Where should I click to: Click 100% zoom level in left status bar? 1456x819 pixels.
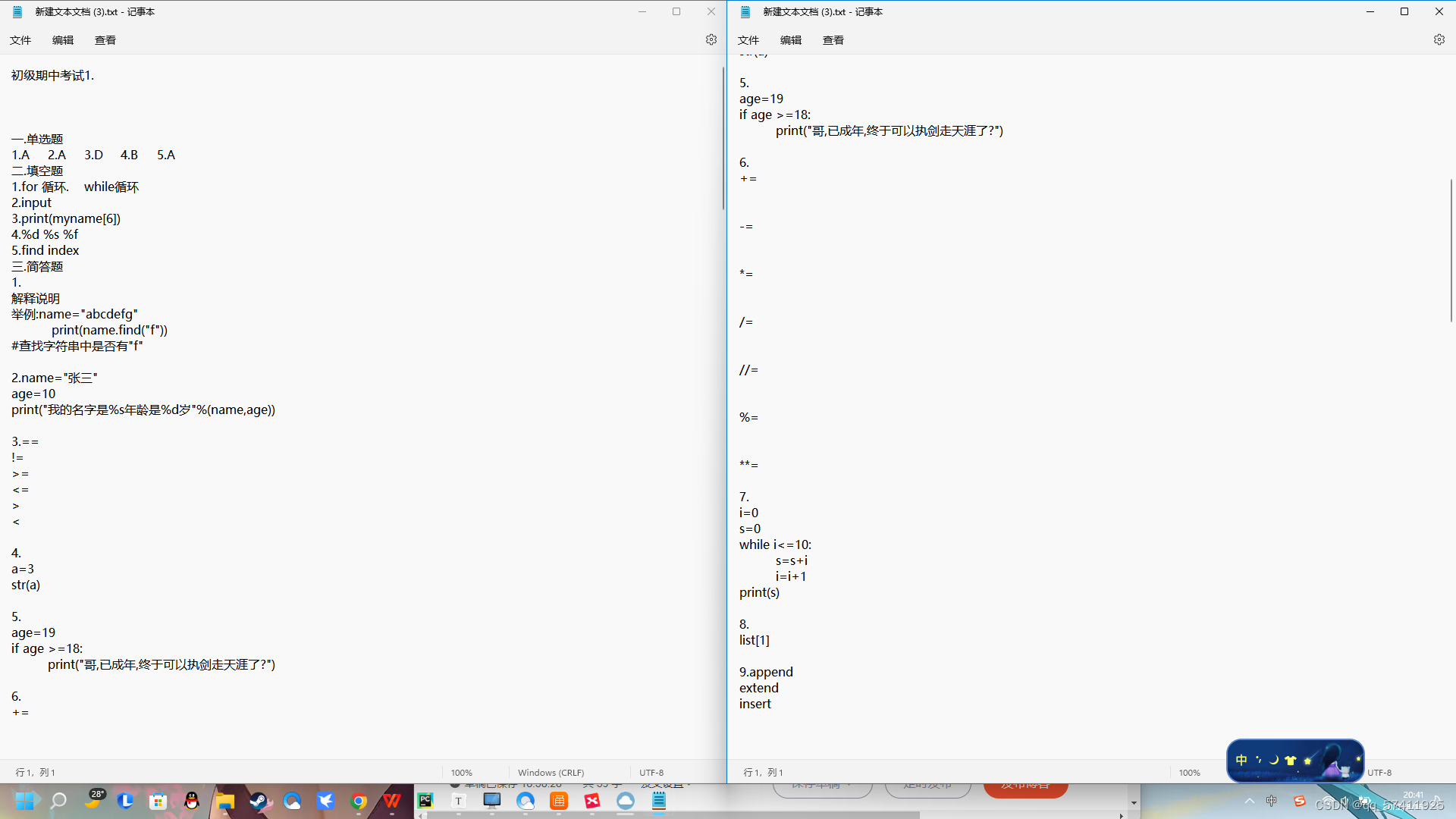pyautogui.click(x=461, y=772)
